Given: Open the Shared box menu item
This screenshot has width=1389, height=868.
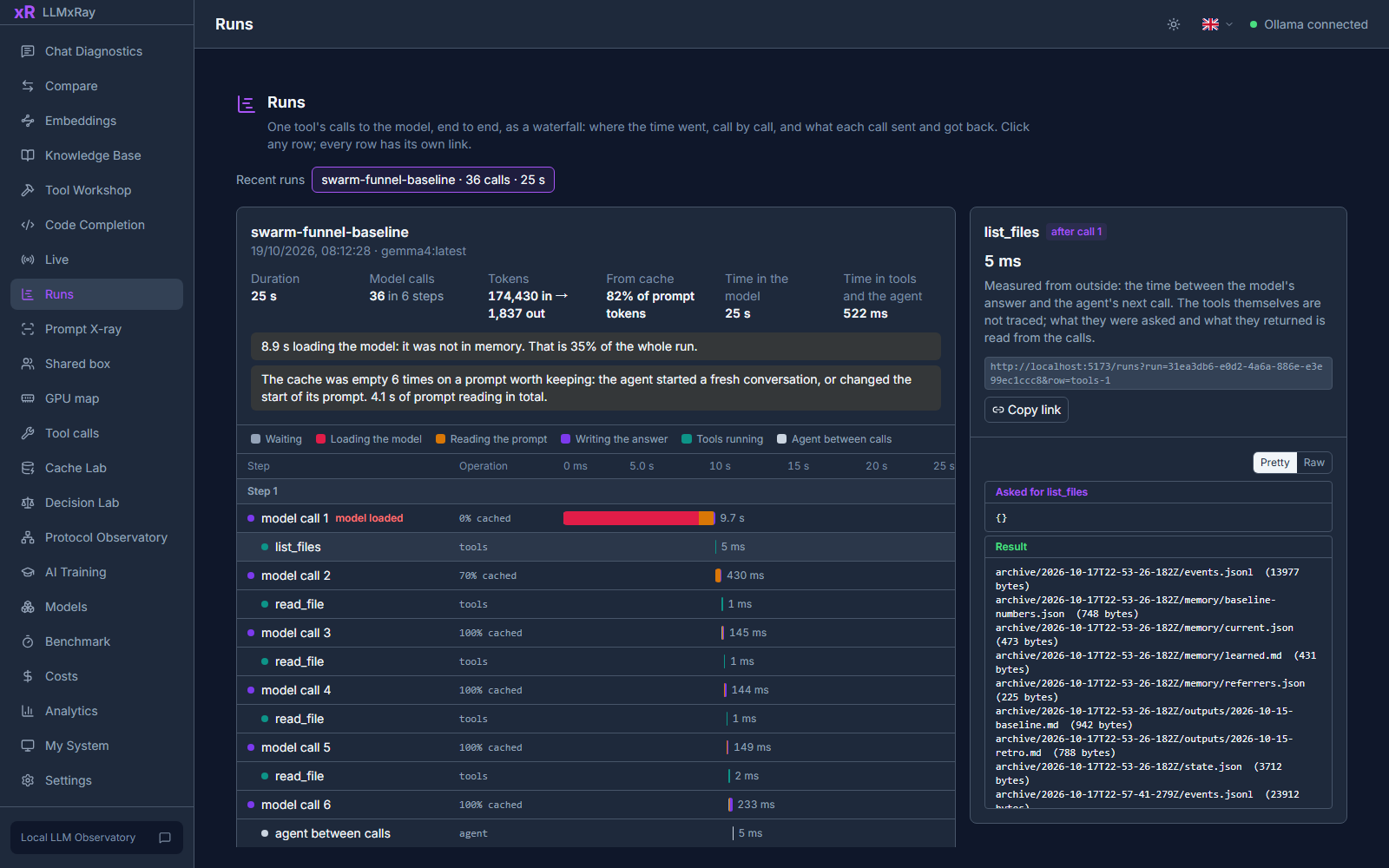Looking at the screenshot, I should click(96, 364).
